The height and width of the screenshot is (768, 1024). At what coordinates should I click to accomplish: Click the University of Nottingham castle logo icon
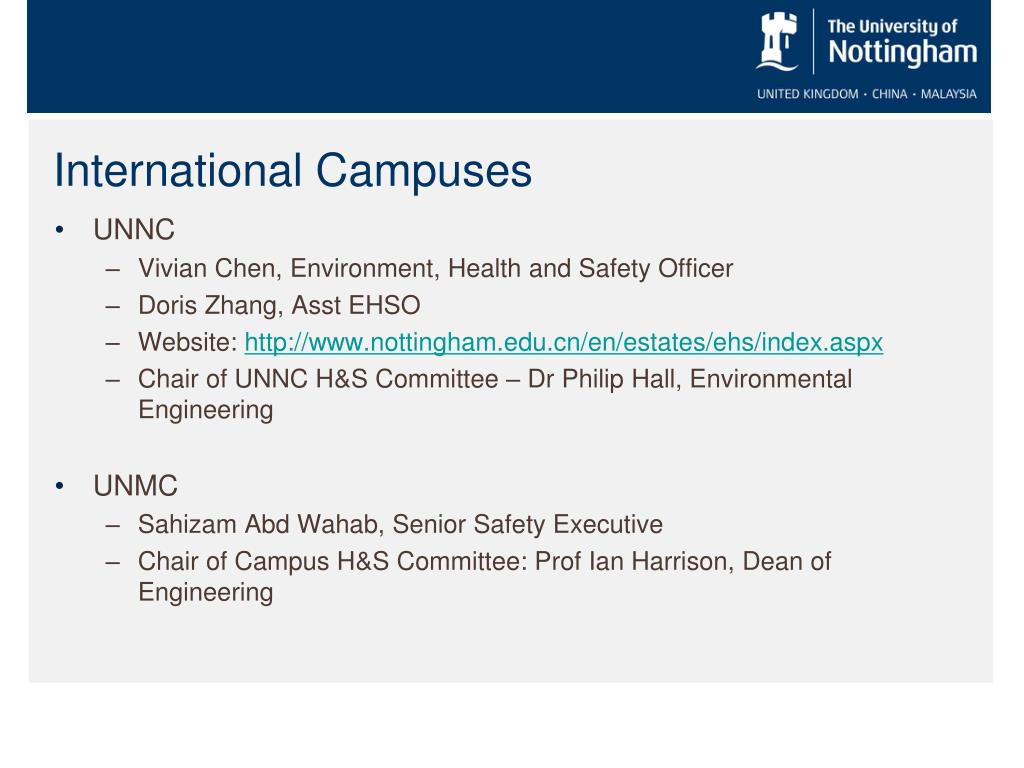pos(777,41)
